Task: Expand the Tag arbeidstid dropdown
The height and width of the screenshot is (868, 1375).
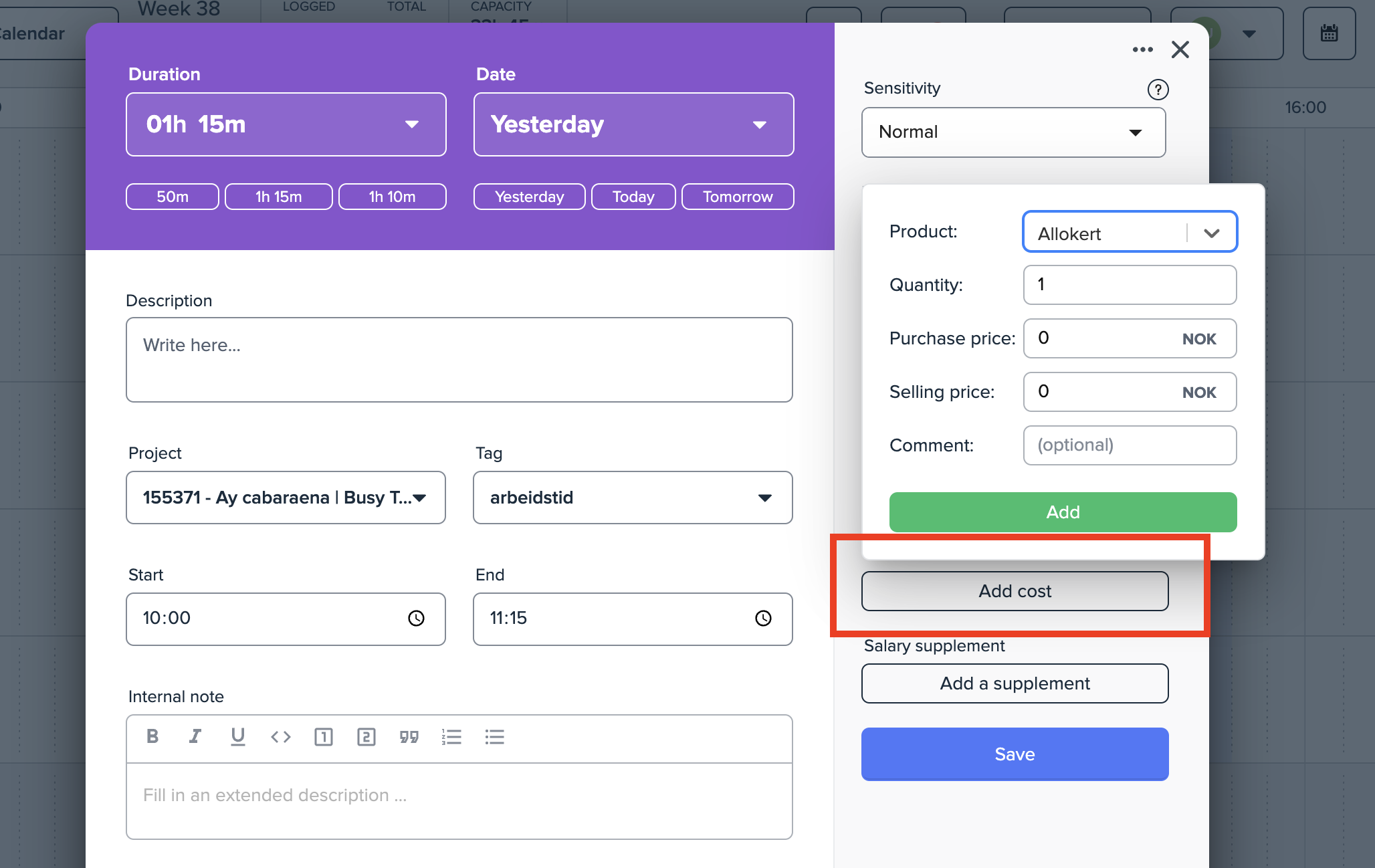Action: (632, 498)
